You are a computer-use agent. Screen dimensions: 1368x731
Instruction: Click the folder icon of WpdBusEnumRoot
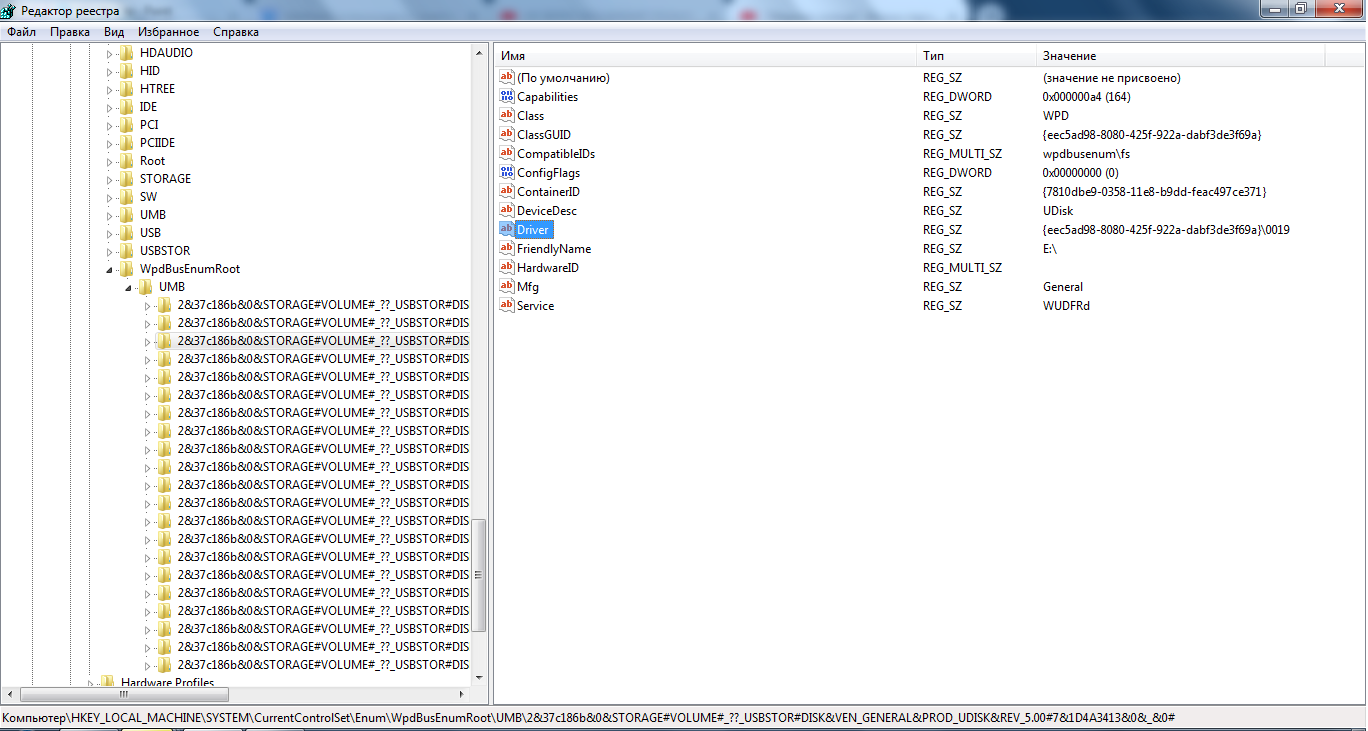[126, 269]
